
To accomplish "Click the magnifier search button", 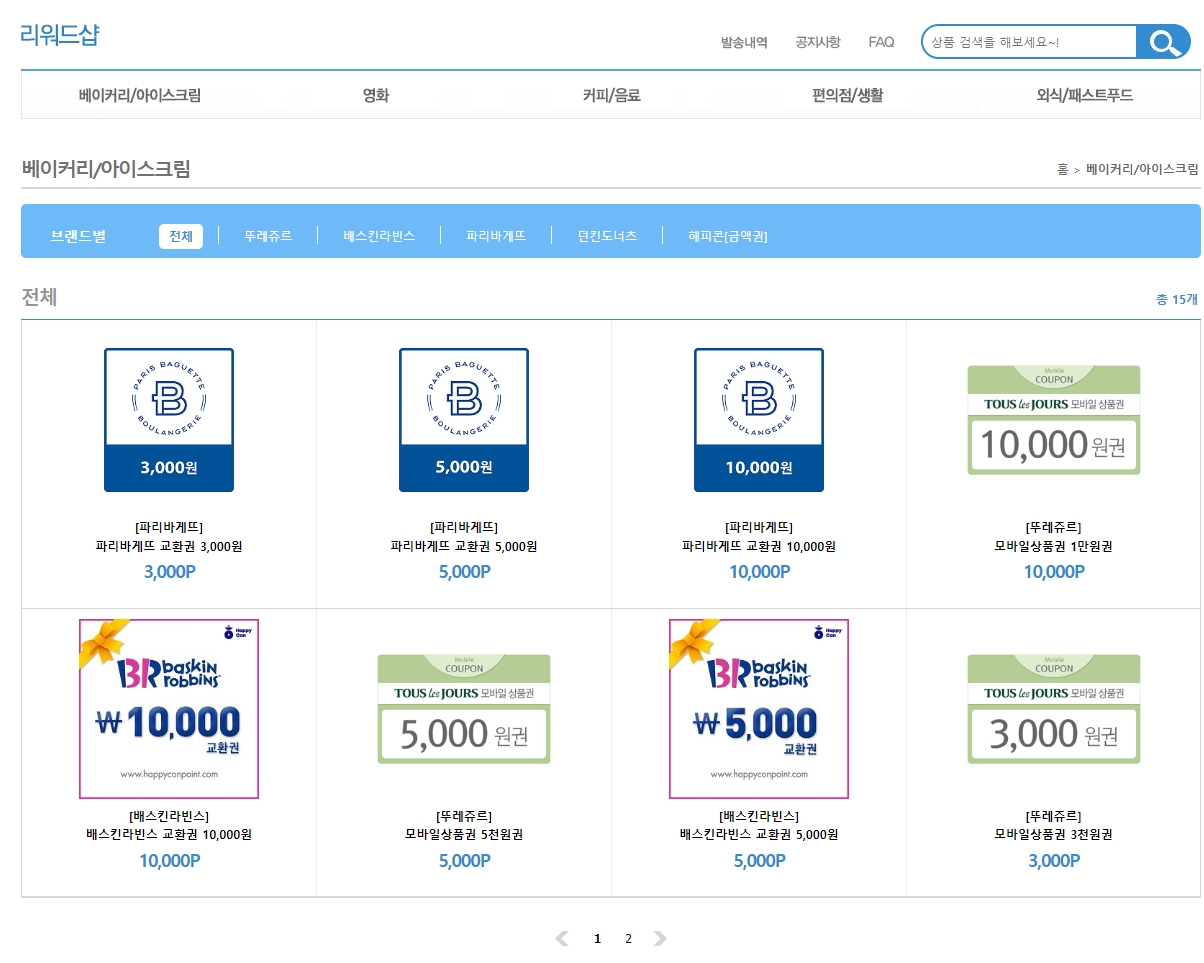I will click(x=1163, y=42).
